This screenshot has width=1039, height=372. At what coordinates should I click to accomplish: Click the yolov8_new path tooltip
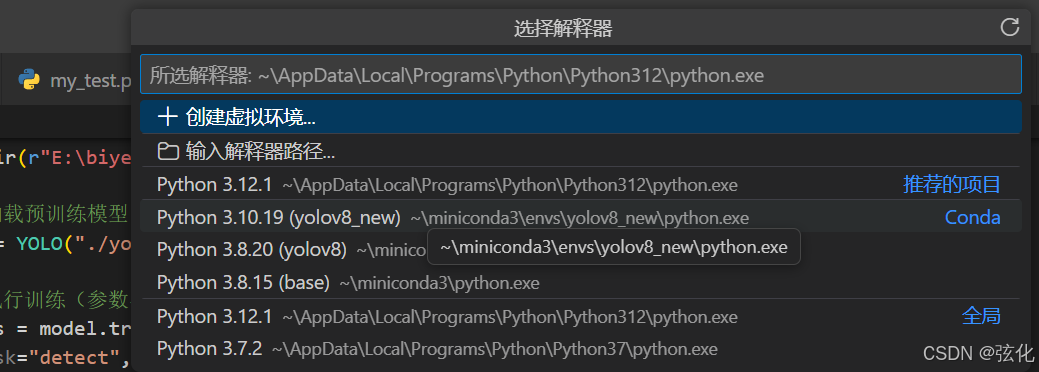[x=614, y=247]
